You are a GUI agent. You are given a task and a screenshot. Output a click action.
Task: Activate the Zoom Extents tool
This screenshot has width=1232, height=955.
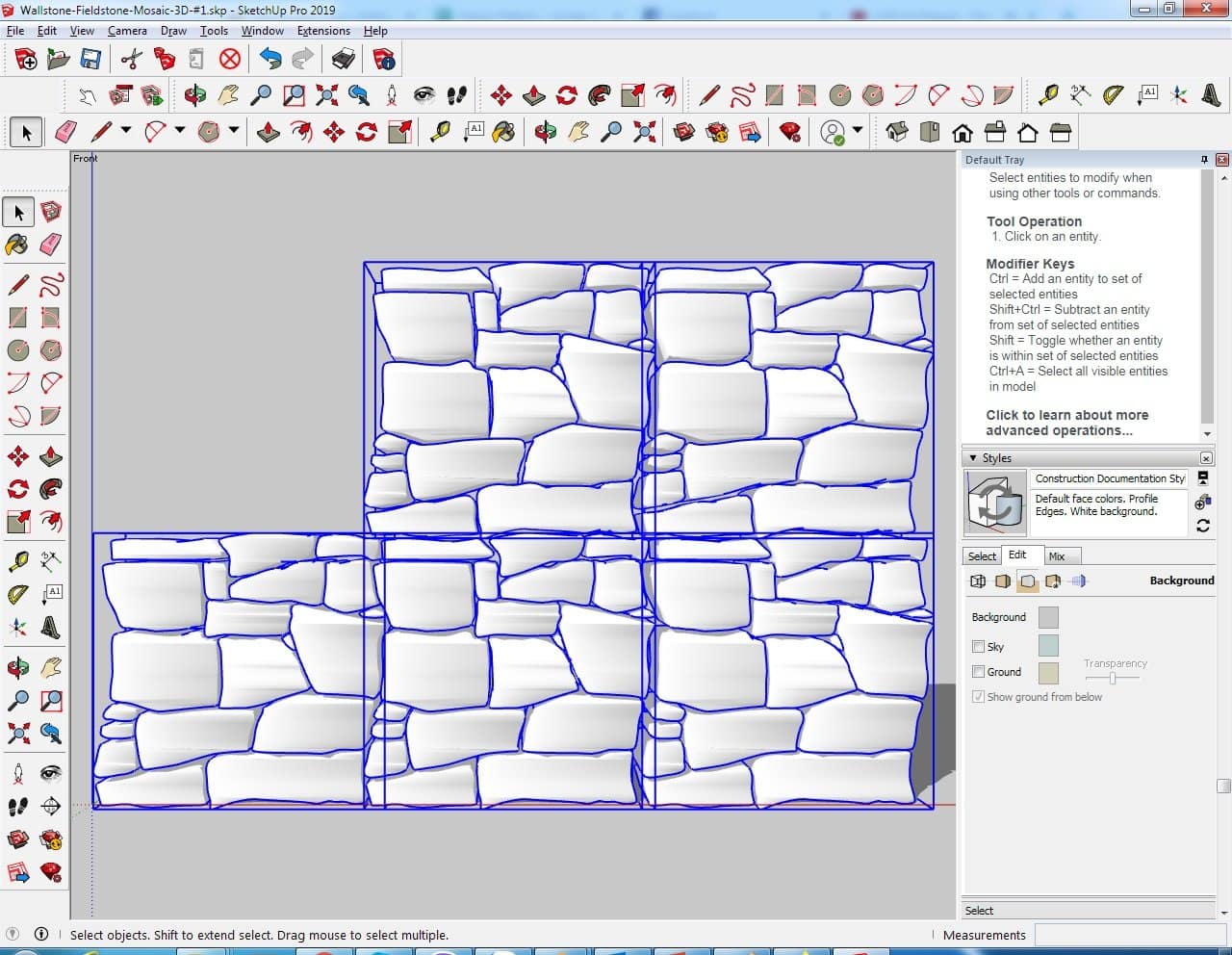click(17, 735)
